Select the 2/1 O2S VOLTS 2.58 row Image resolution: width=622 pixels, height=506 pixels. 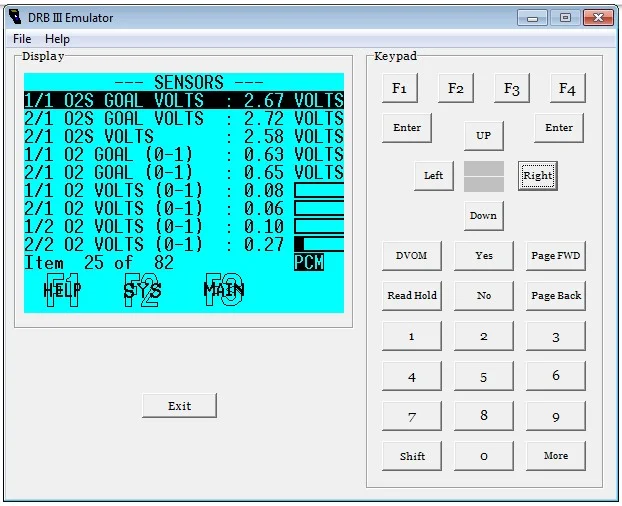point(184,136)
